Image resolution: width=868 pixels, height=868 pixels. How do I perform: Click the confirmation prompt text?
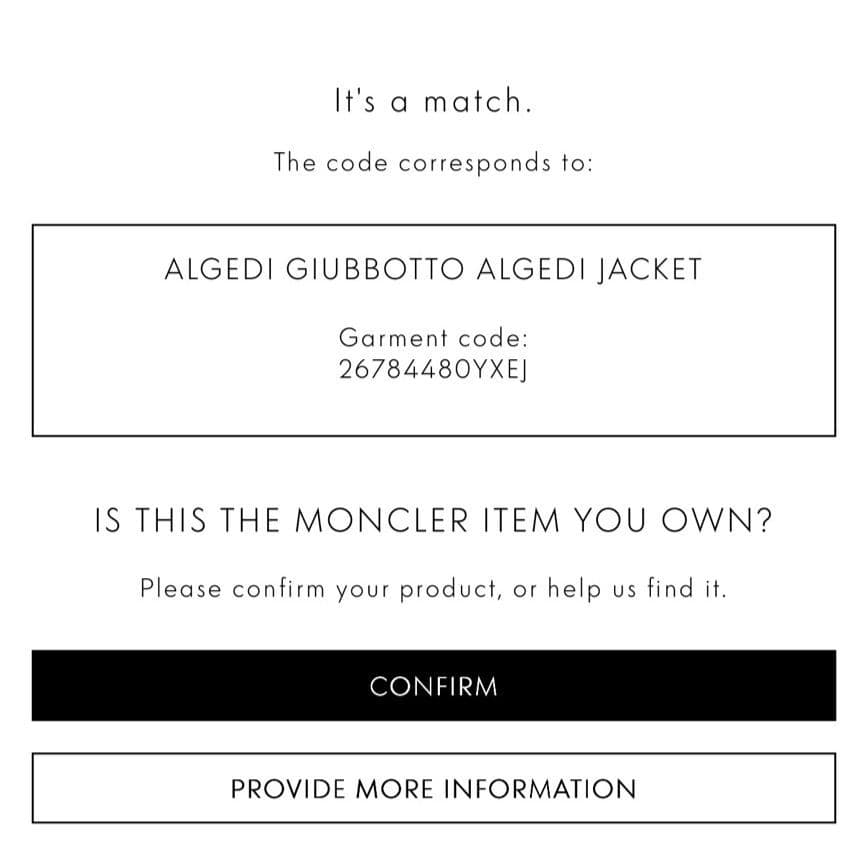pos(434,588)
